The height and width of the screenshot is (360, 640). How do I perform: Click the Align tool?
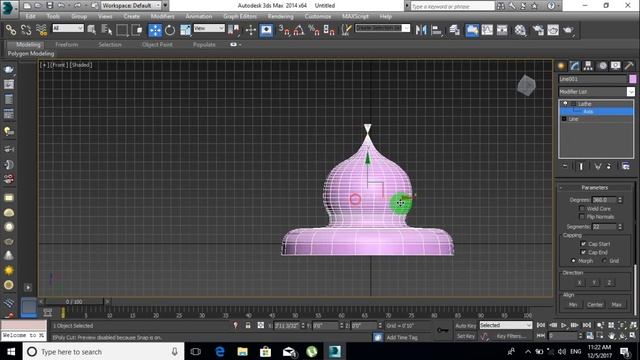pos(436,30)
